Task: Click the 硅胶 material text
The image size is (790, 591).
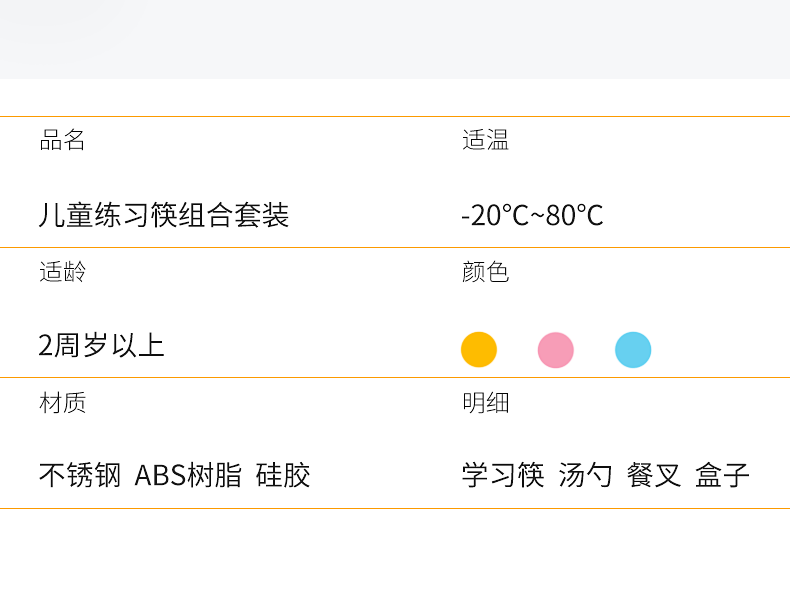Action: [283, 475]
